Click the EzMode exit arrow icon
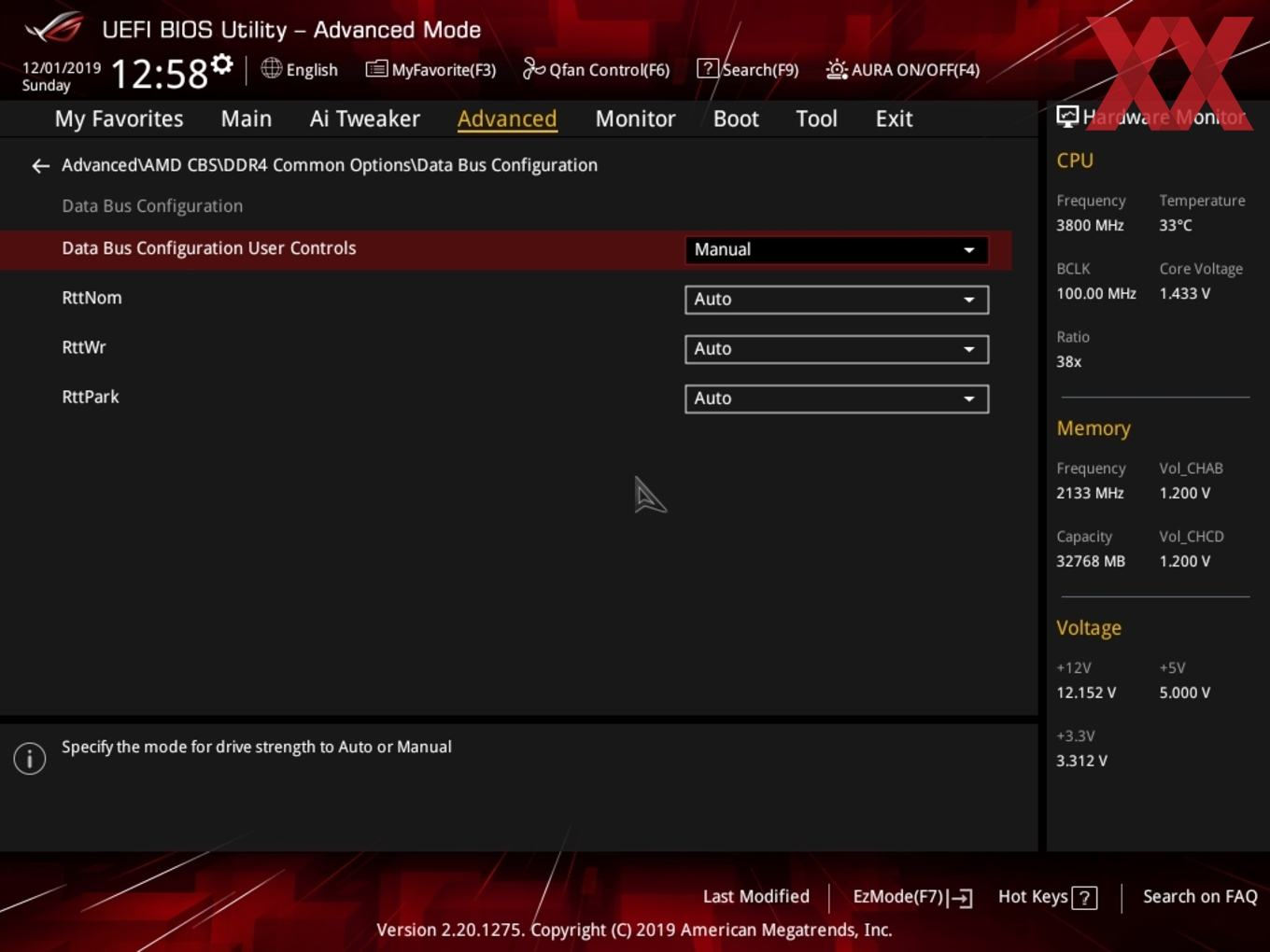 960,898
